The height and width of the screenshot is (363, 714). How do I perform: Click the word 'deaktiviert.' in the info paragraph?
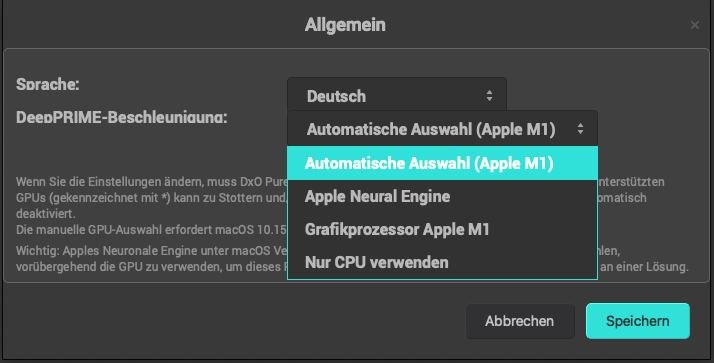46,213
